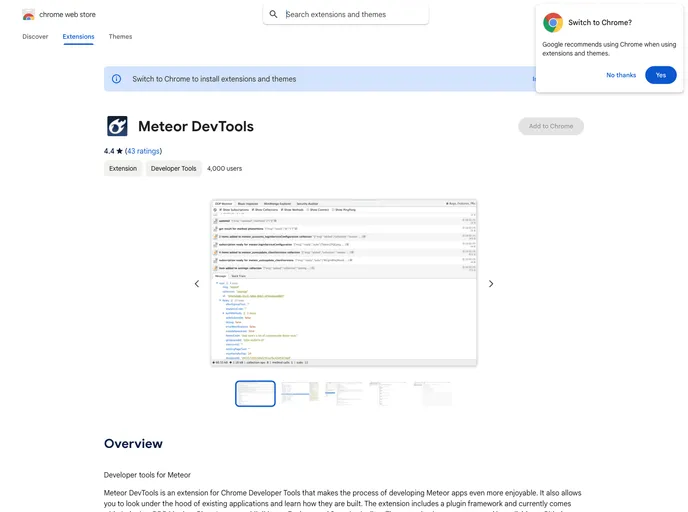Click the Meteor DevTools extension icon

117,126
